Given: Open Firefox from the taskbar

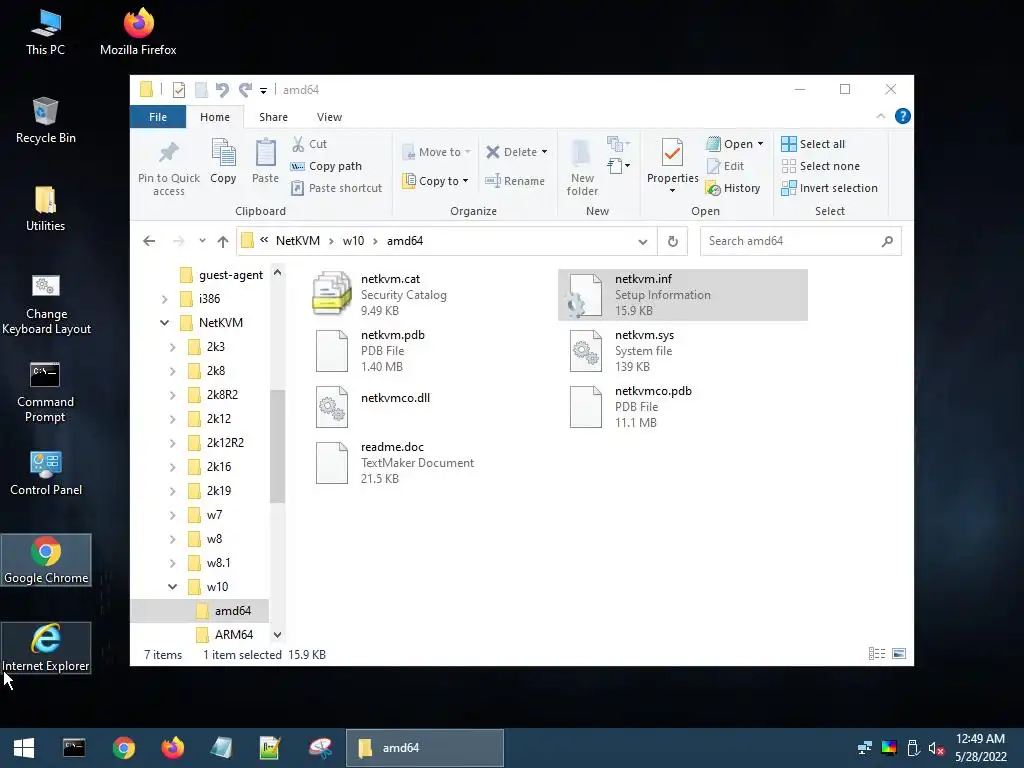Looking at the screenshot, I should (x=172, y=748).
